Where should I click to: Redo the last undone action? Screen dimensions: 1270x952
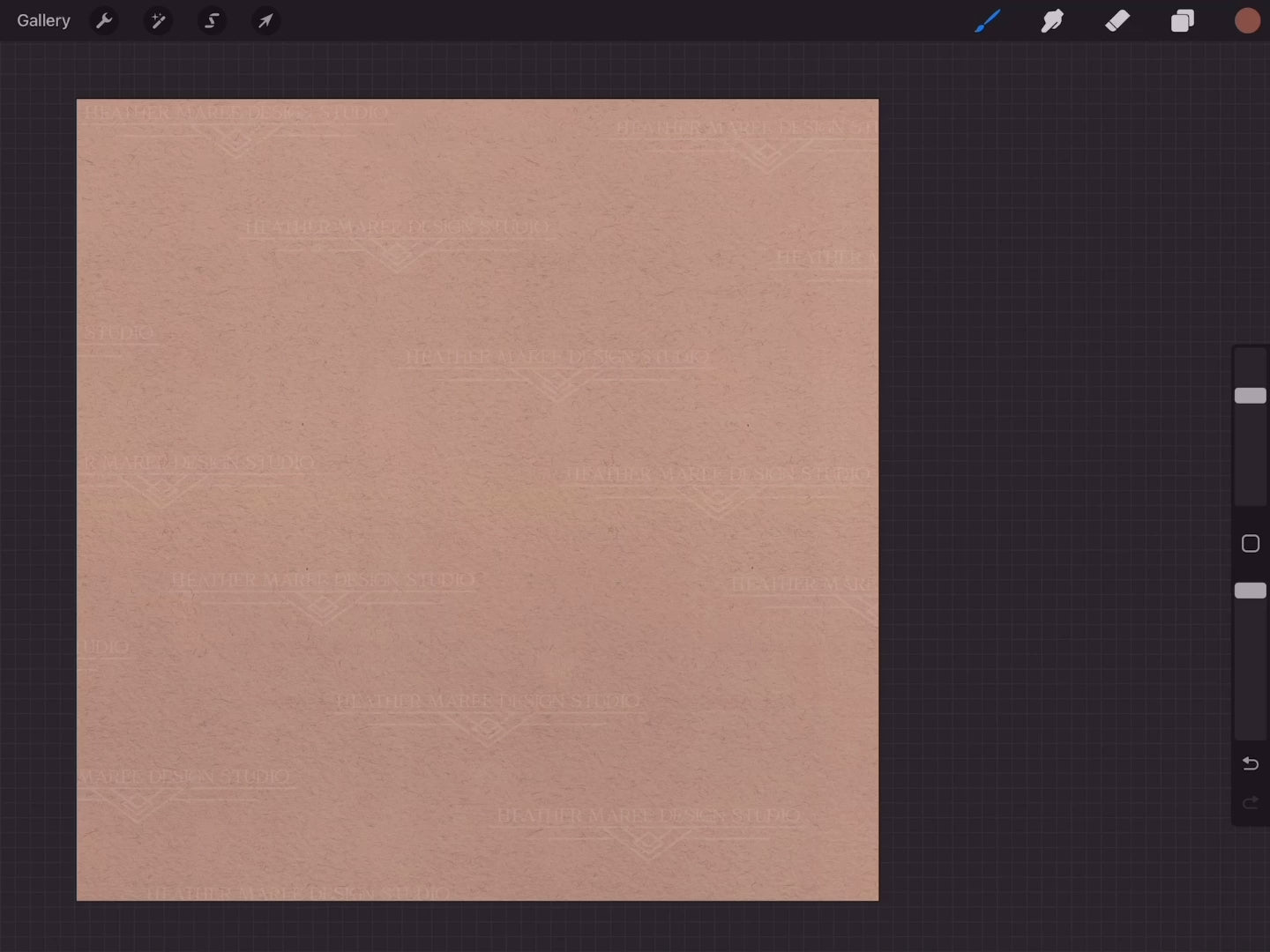pyautogui.click(x=1250, y=802)
